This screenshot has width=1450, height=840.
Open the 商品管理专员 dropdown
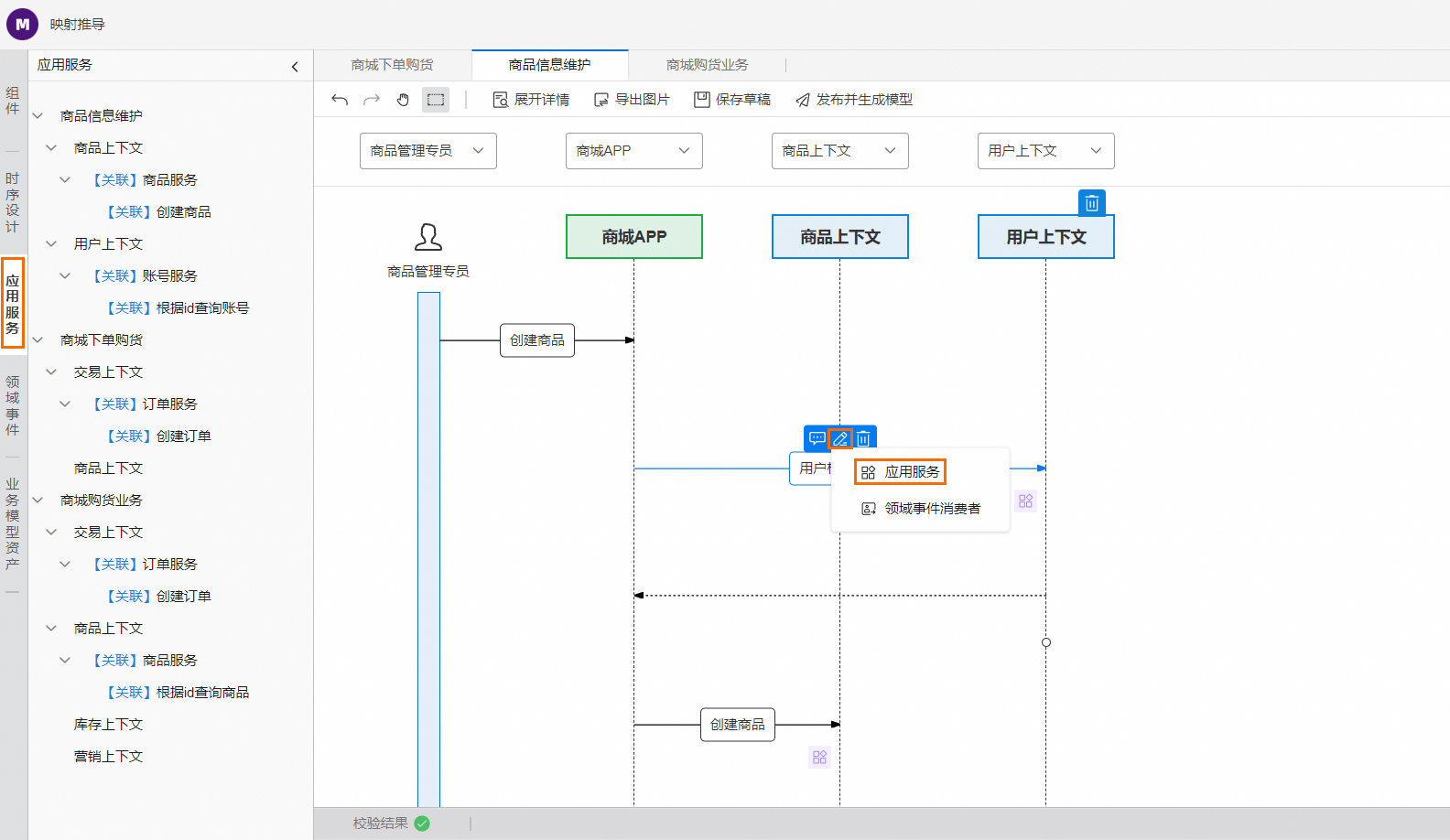(x=428, y=151)
